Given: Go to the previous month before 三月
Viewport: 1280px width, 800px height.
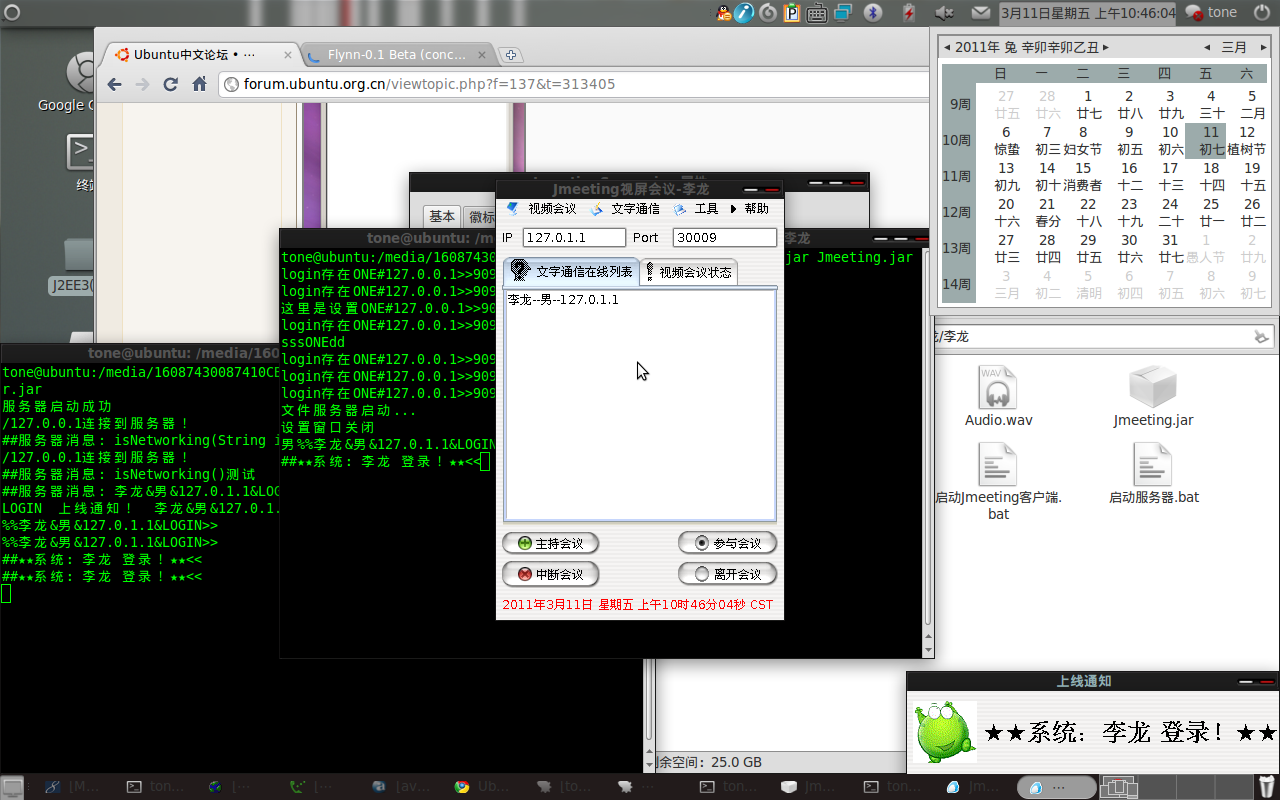Looking at the screenshot, I should point(1208,47).
